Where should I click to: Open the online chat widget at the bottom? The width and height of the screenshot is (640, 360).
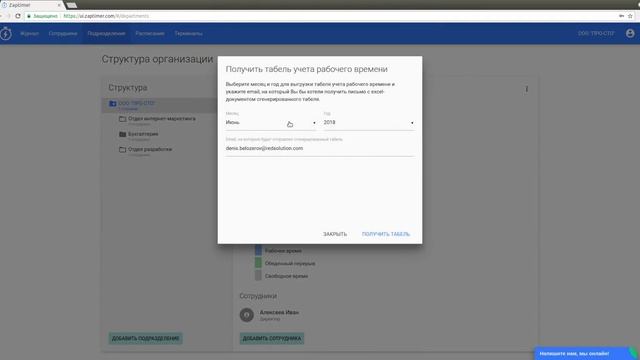click(x=584, y=353)
